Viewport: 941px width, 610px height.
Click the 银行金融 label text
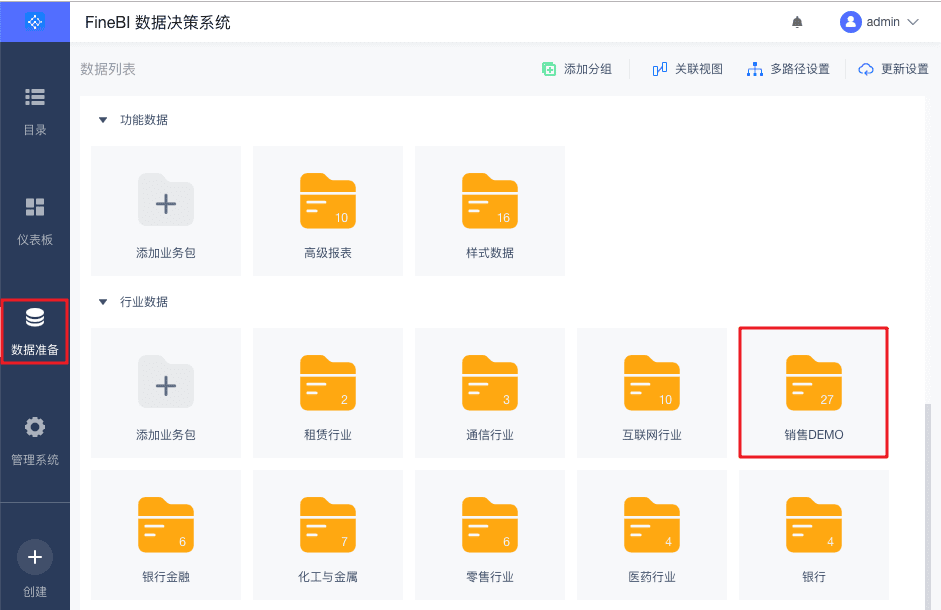166,576
